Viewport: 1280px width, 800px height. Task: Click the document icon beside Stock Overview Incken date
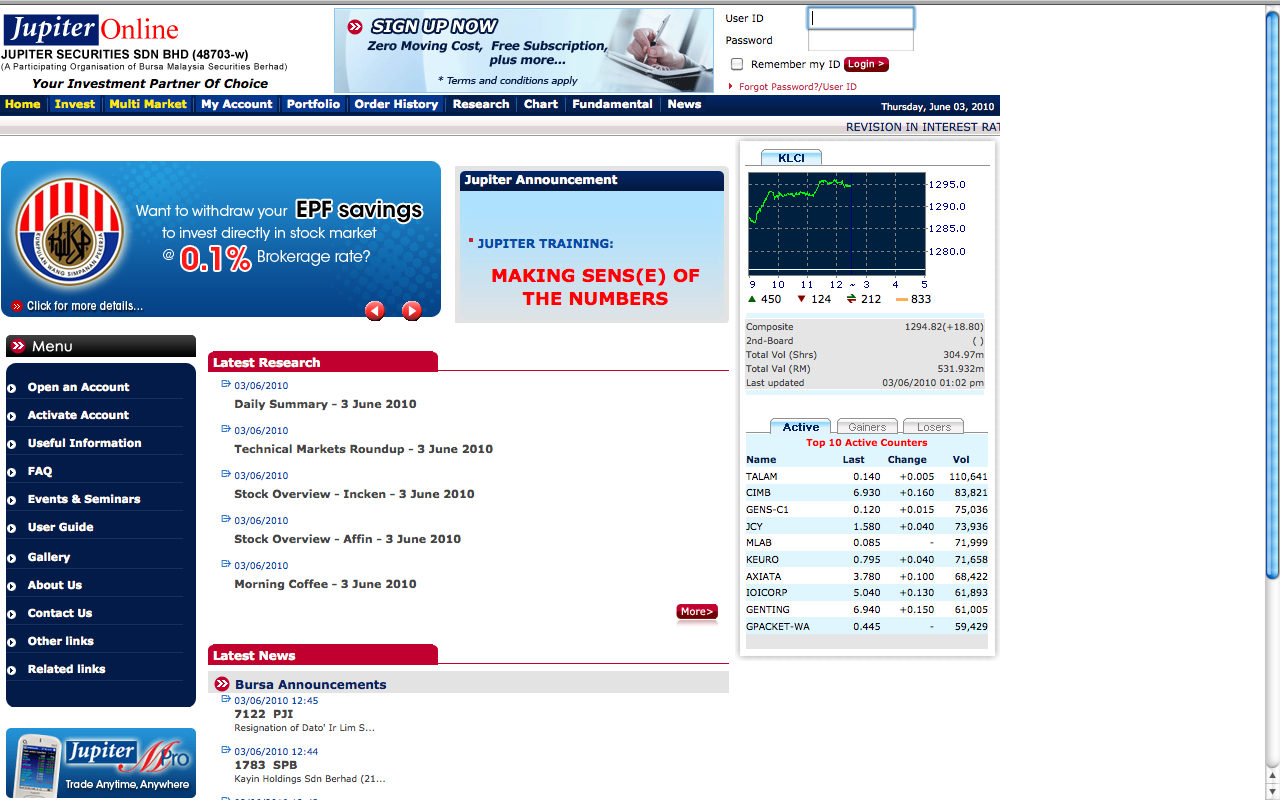point(226,474)
